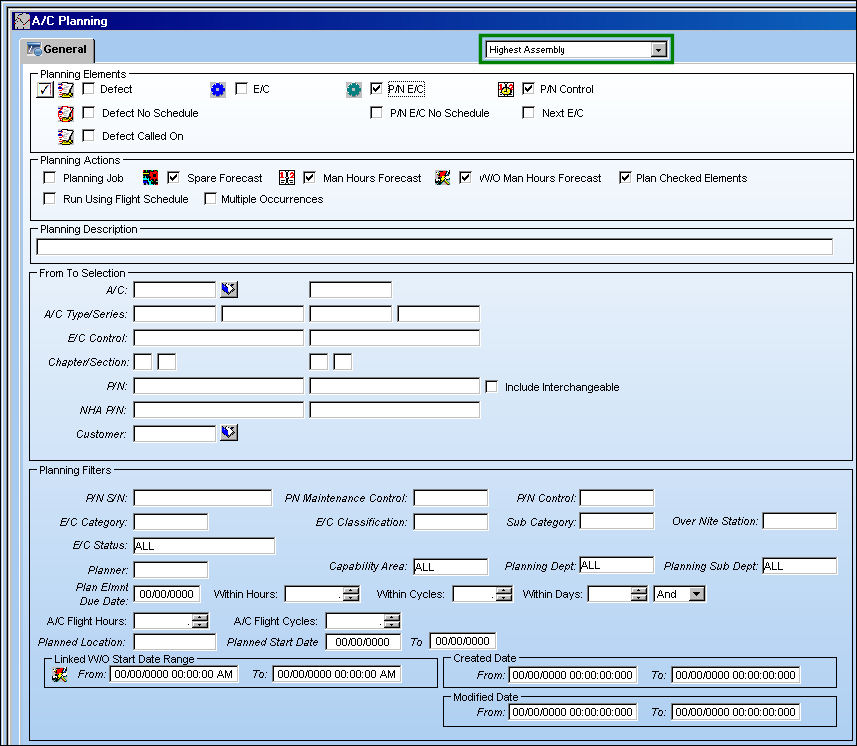Click the W/O Man Hours Forecast icon

(443, 178)
